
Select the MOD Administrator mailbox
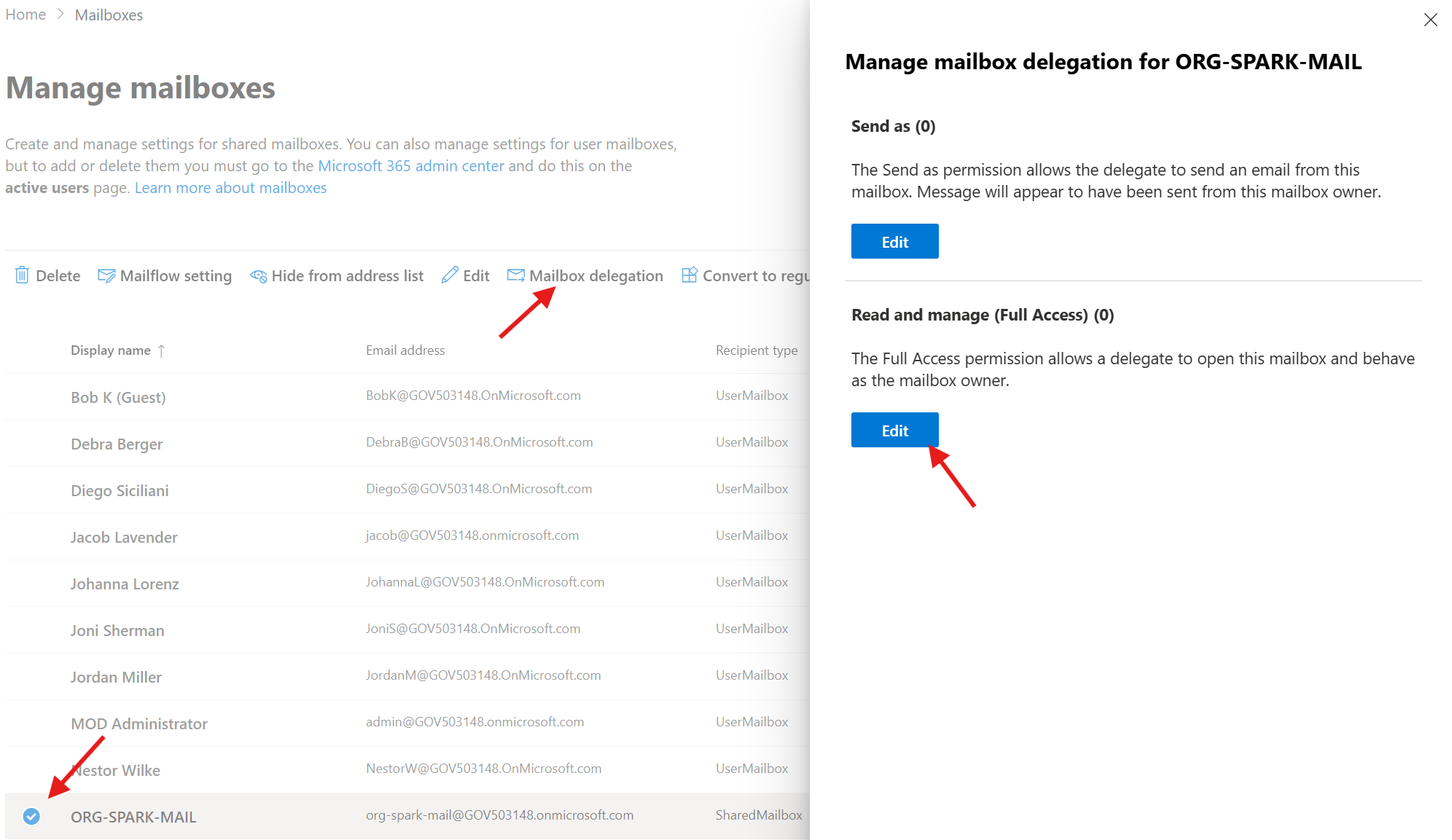click(138, 723)
